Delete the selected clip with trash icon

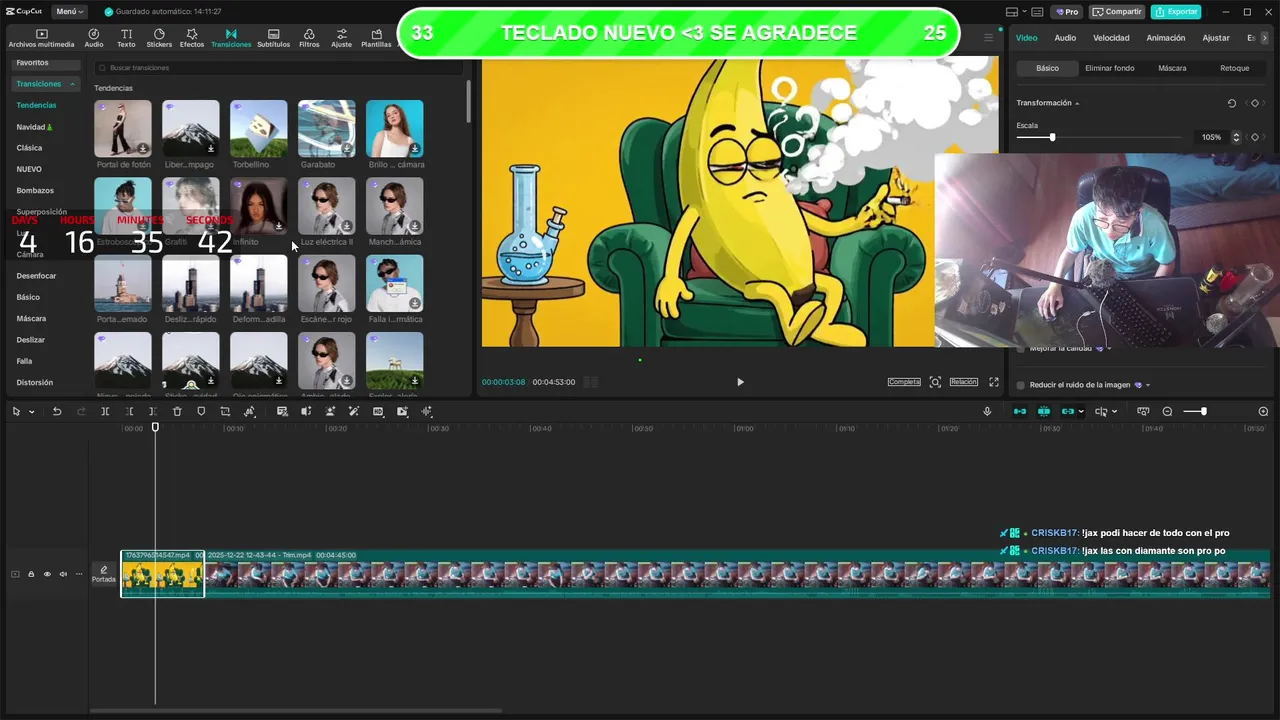point(177,411)
